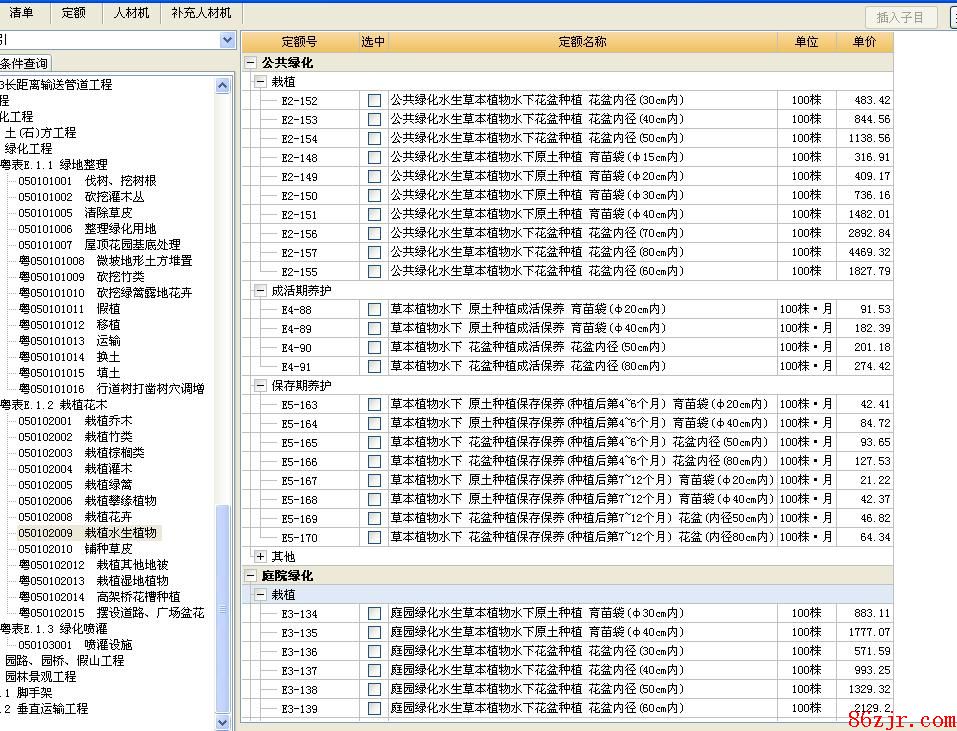Select tree item 050102001 栽植乔木
Screen dimensions: 957x731
(74, 421)
